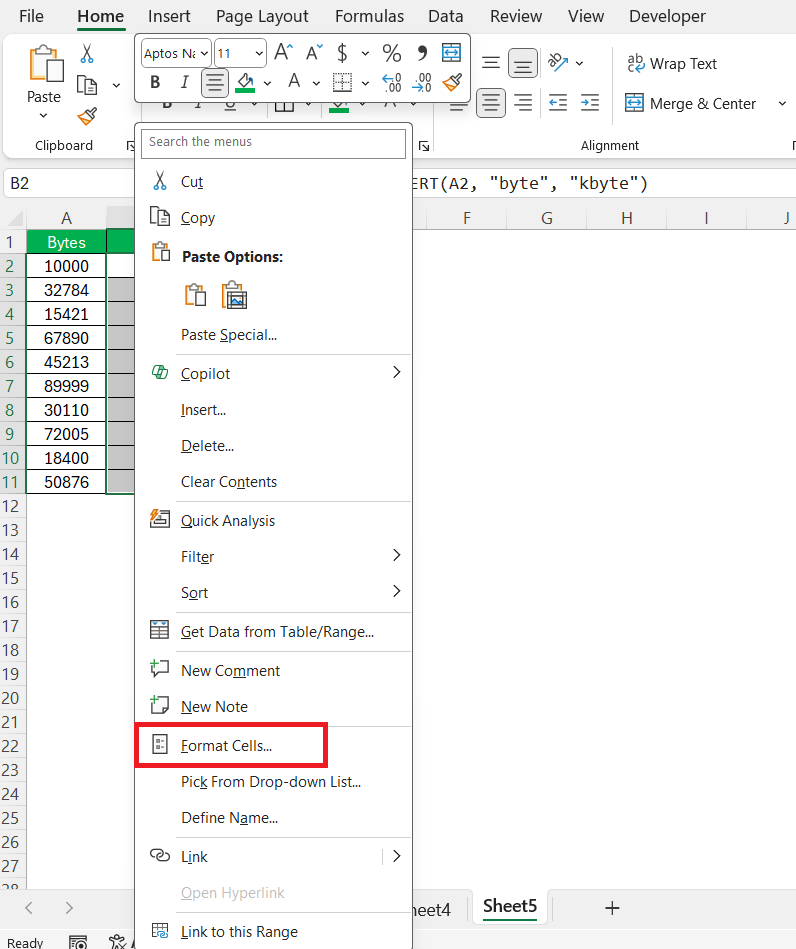Expand the Filter submenu
Screen dimensions: 796x949
coord(396,555)
